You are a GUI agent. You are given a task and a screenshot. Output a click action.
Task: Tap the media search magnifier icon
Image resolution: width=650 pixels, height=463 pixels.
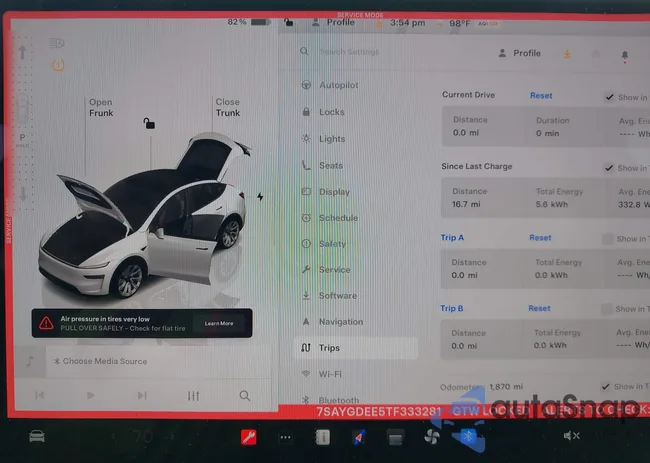pos(245,396)
